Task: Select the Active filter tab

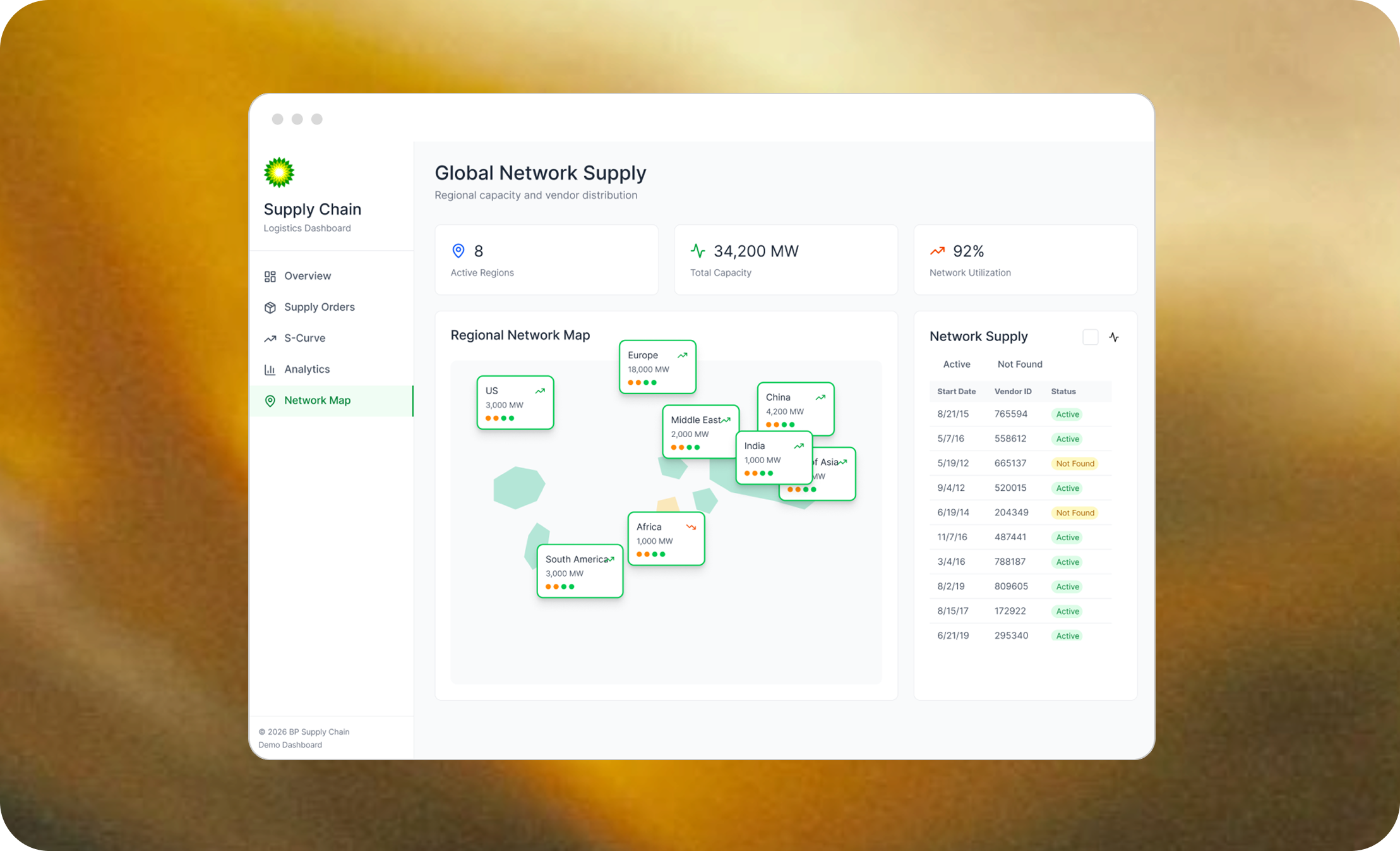Action: (956, 365)
